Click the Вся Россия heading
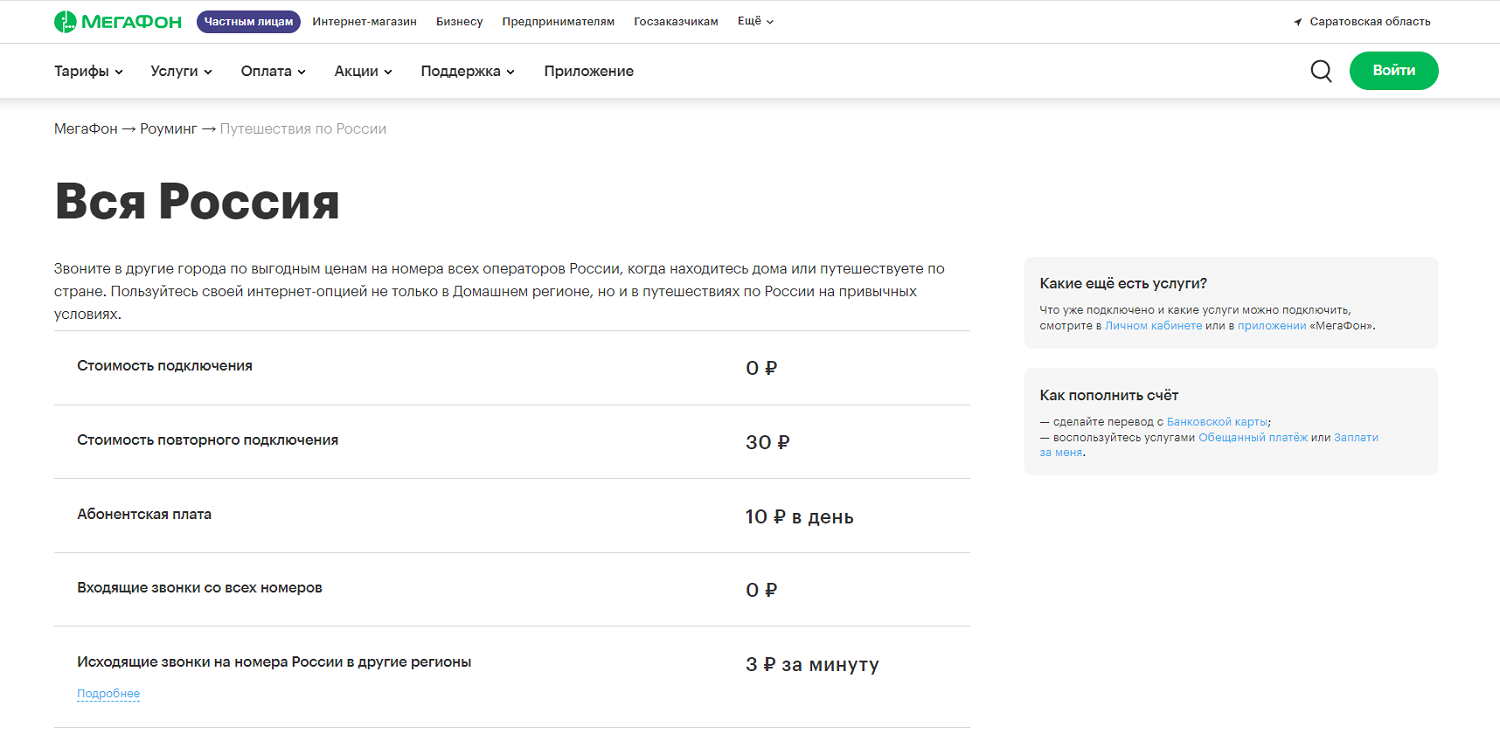The width and height of the screenshot is (1500, 741). click(197, 201)
